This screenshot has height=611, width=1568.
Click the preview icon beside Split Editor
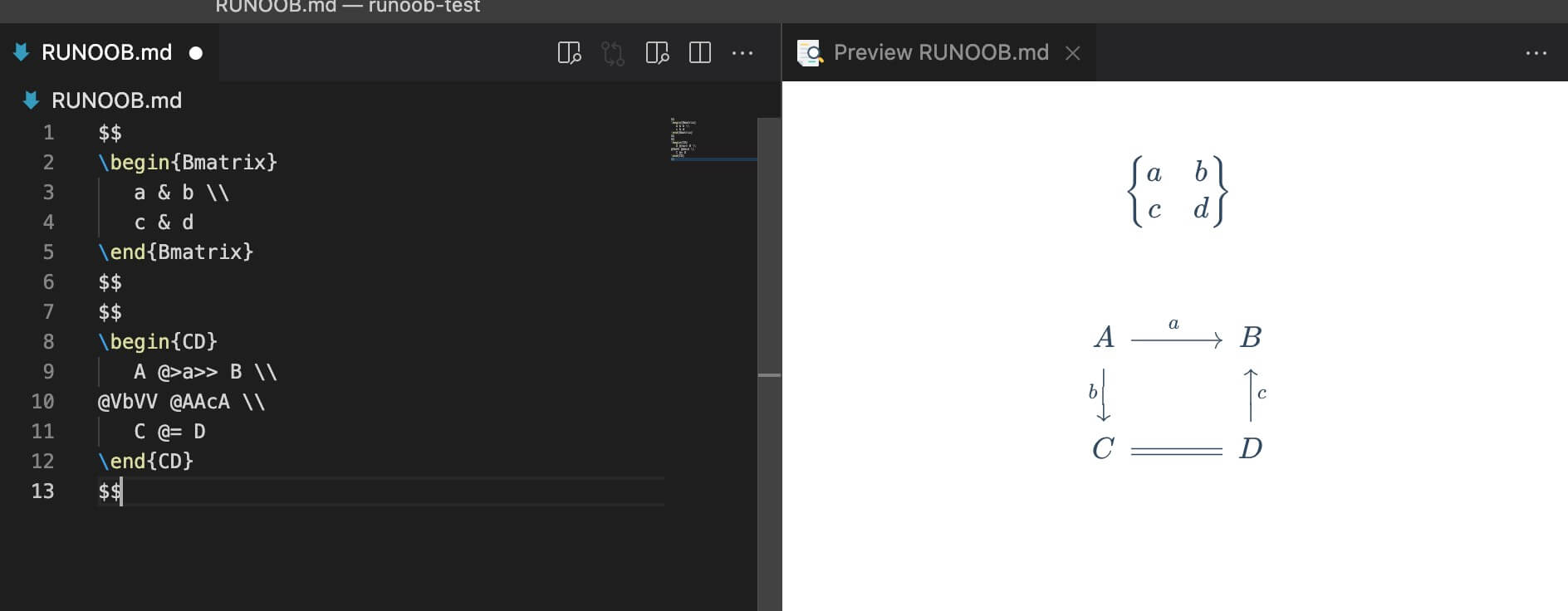pyautogui.click(x=657, y=53)
